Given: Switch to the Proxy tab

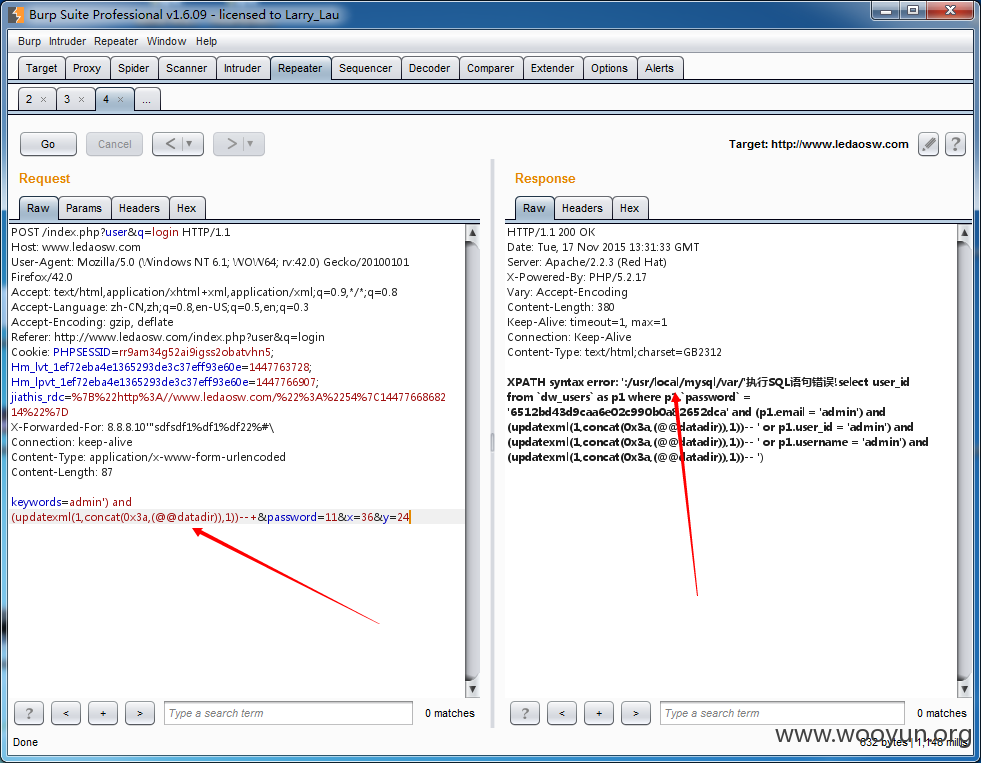Looking at the screenshot, I should [x=87, y=68].
